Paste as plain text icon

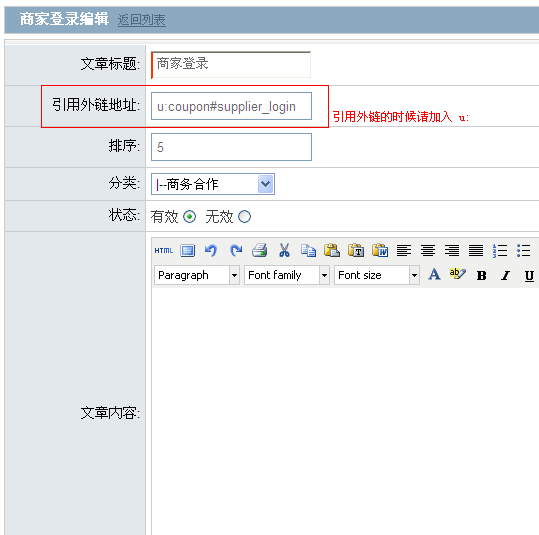(x=356, y=250)
